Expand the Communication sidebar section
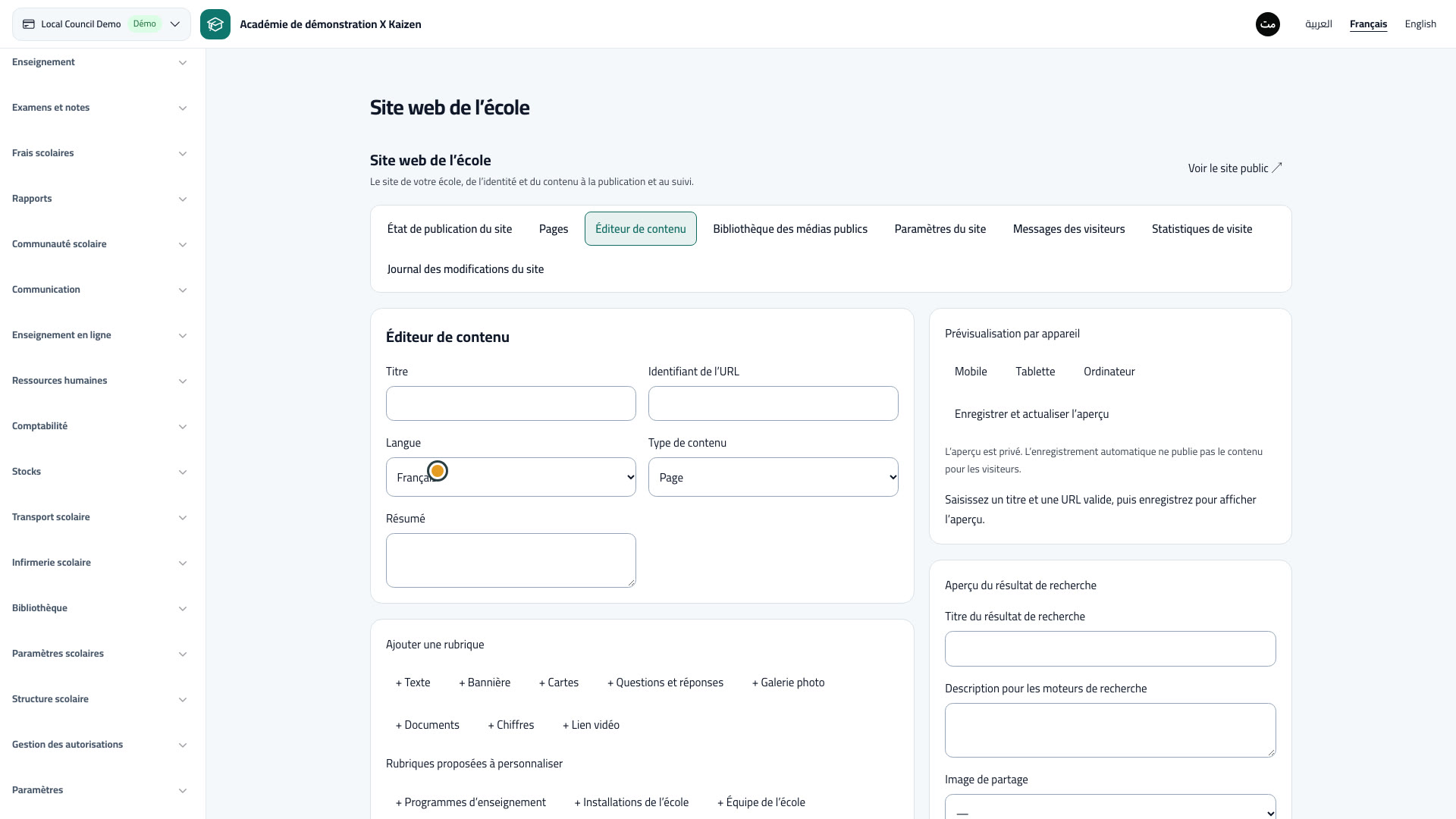This screenshot has height=819, width=1456. coord(99,290)
